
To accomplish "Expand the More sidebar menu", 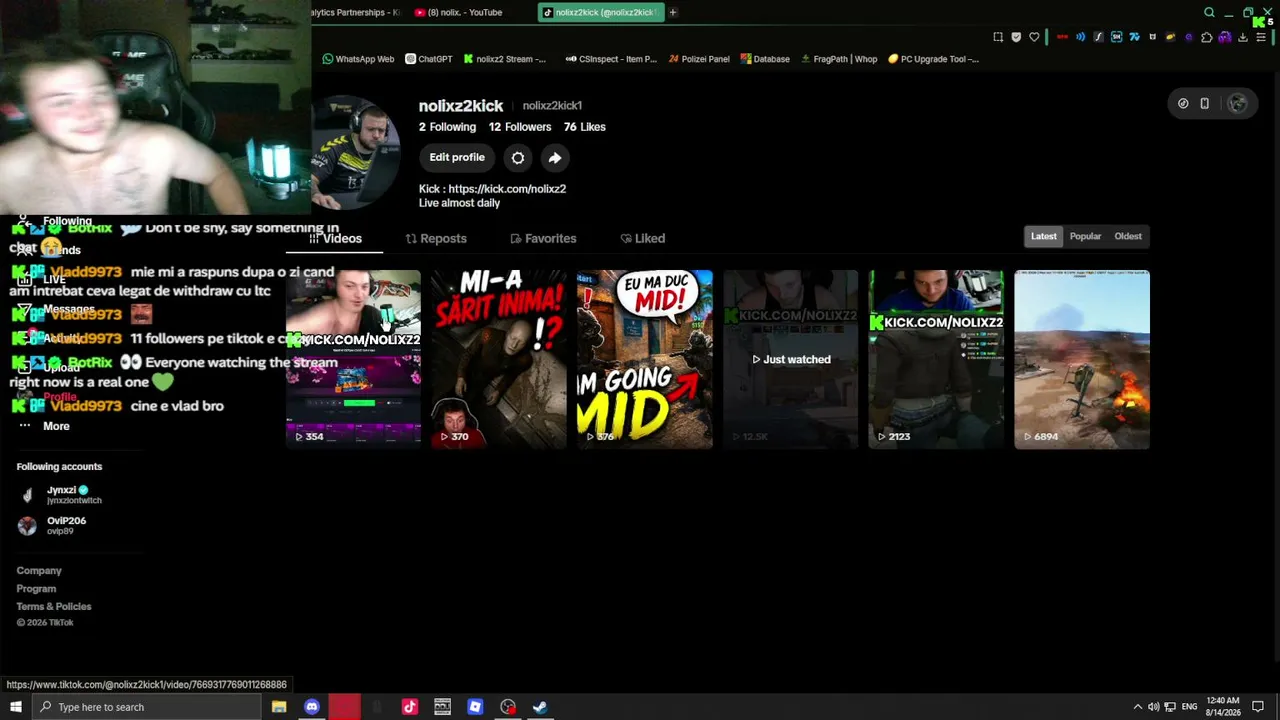I will [x=45, y=426].
